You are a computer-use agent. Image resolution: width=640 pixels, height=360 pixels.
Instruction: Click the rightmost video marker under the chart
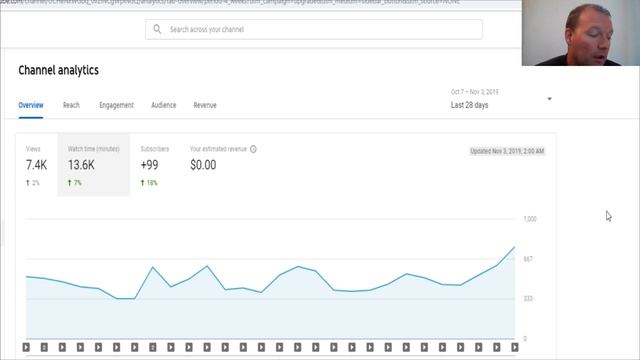click(x=515, y=347)
